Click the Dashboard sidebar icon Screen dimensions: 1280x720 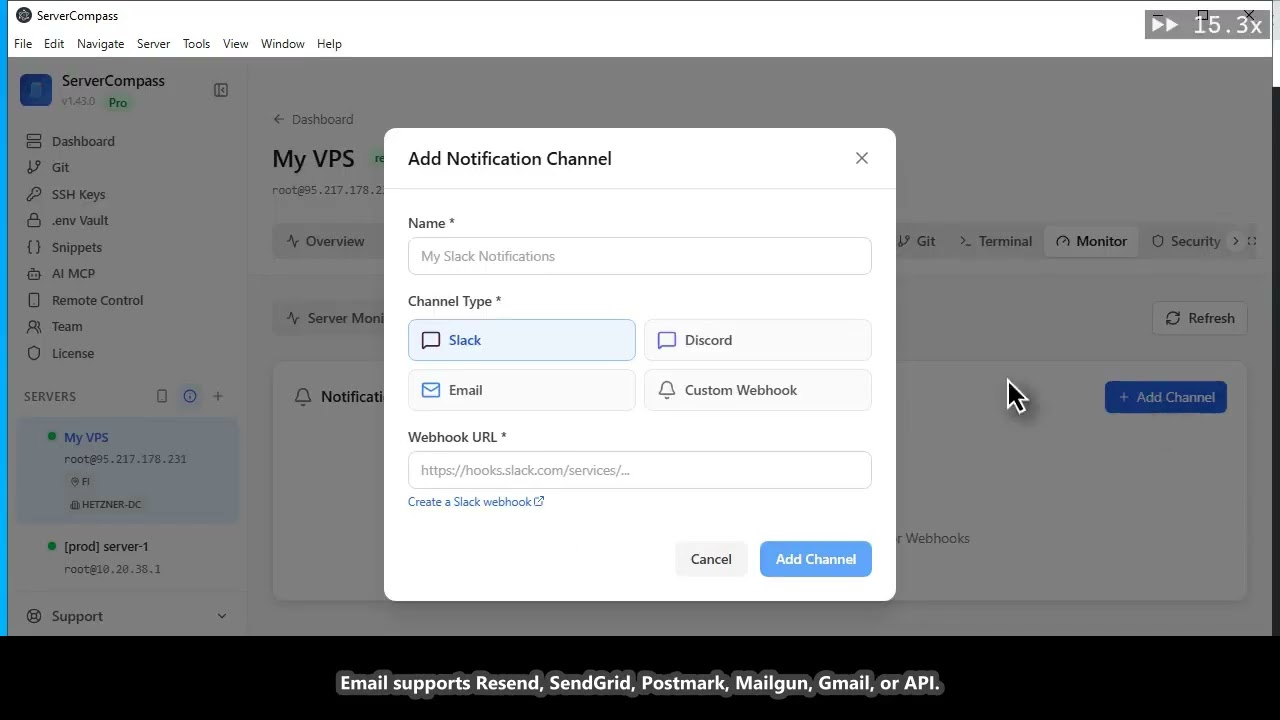(34, 141)
